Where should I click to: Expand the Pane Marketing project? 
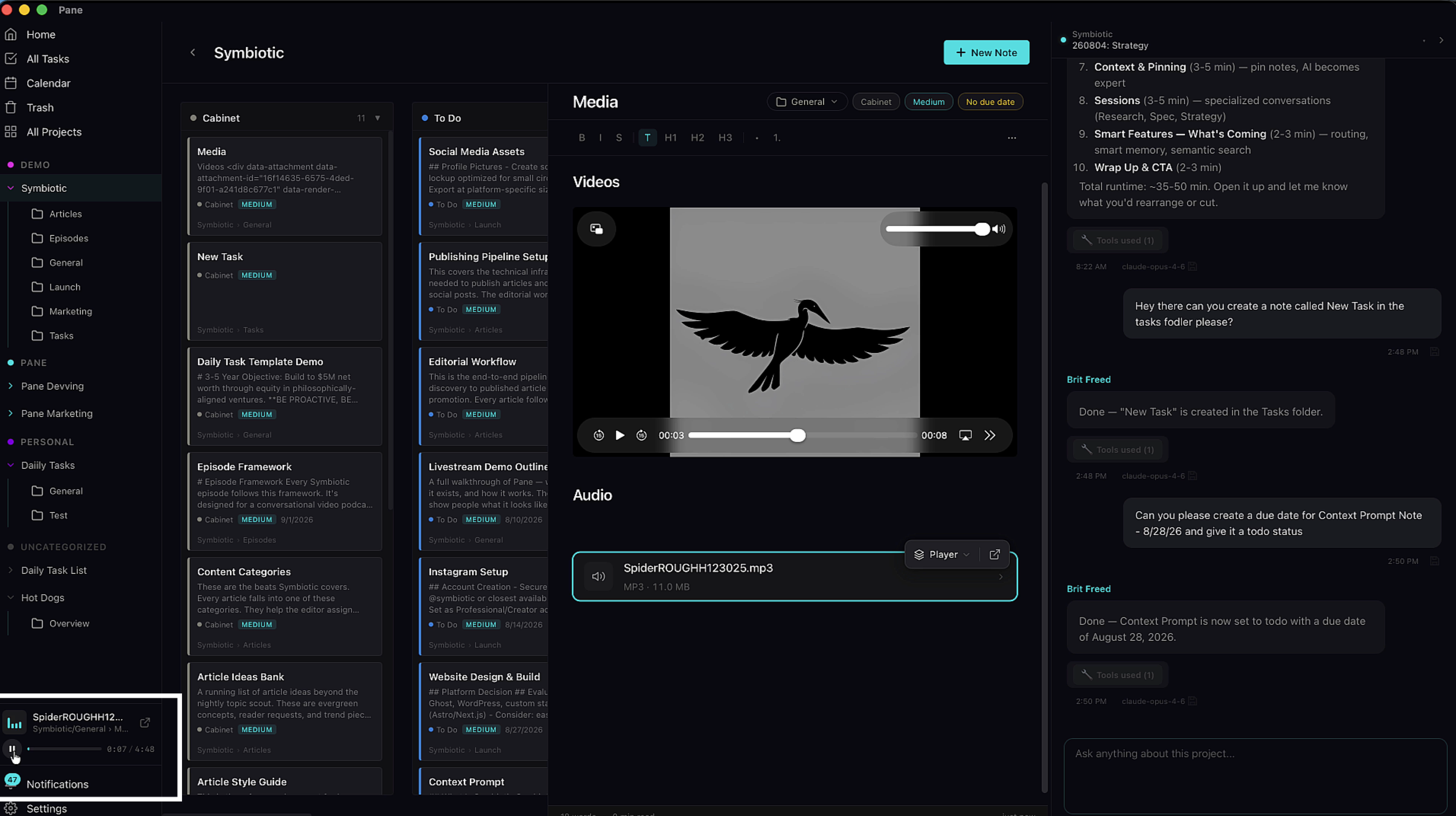[11, 413]
